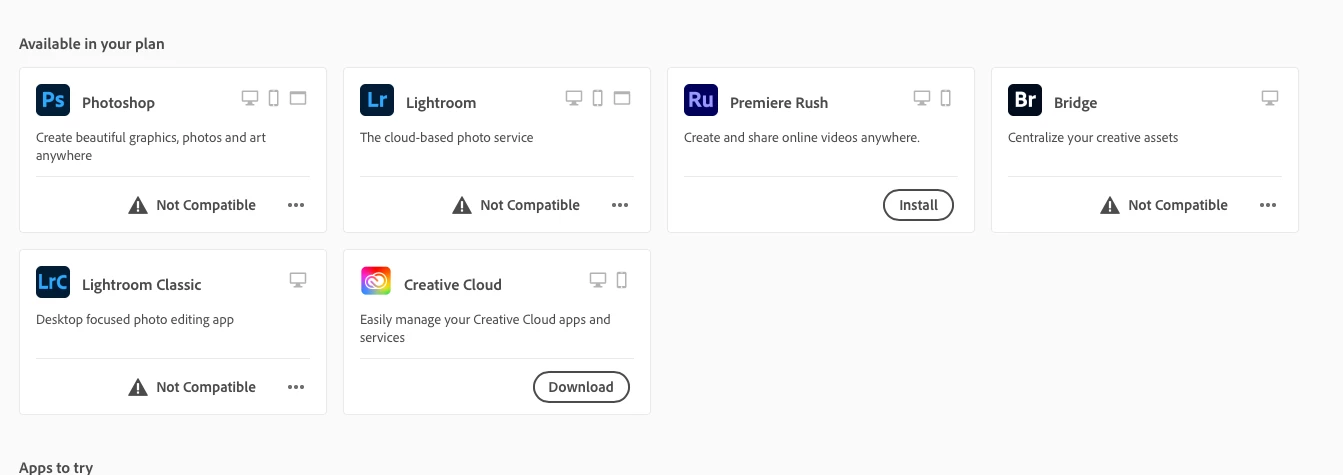Open Lightroom Classic's three-dot more options menu
Screen dimensions: 1343x475
point(296,387)
